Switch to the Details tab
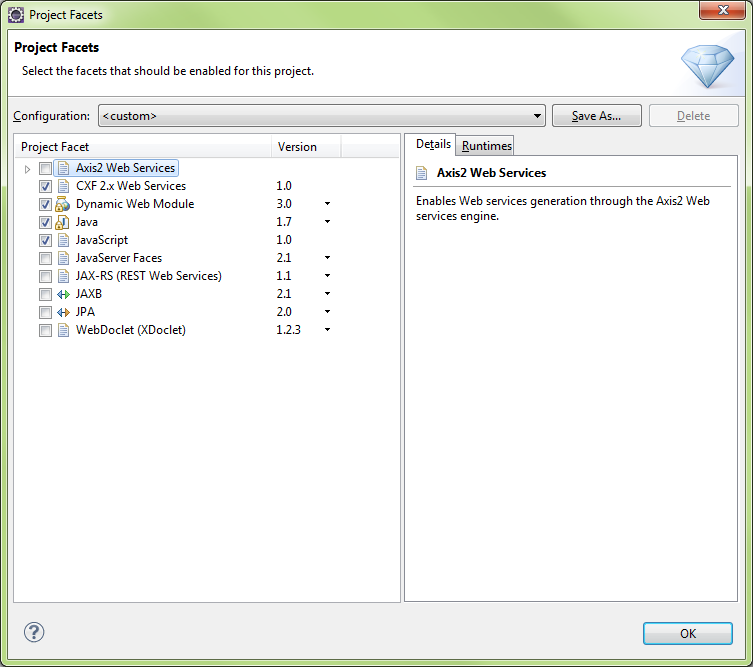The image size is (753, 667). click(x=433, y=144)
